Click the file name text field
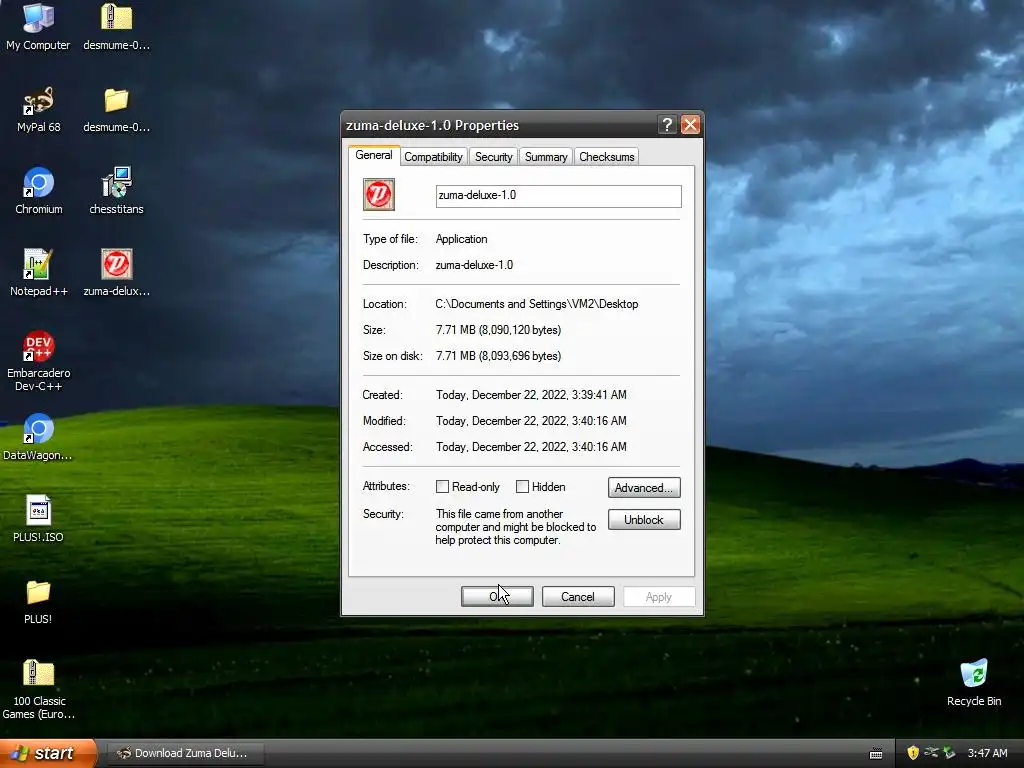The height and width of the screenshot is (768, 1024). click(x=558, y=196)
